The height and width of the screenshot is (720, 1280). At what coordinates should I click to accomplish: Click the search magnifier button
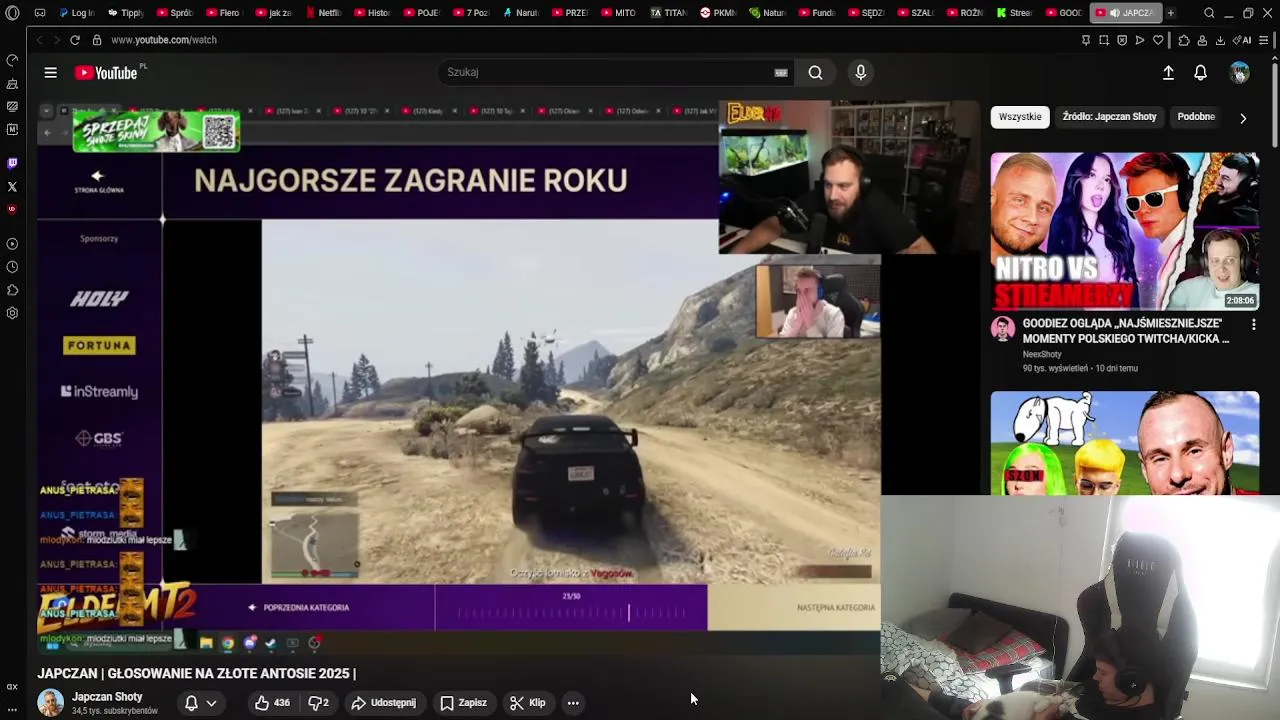[x=815, y=72]
